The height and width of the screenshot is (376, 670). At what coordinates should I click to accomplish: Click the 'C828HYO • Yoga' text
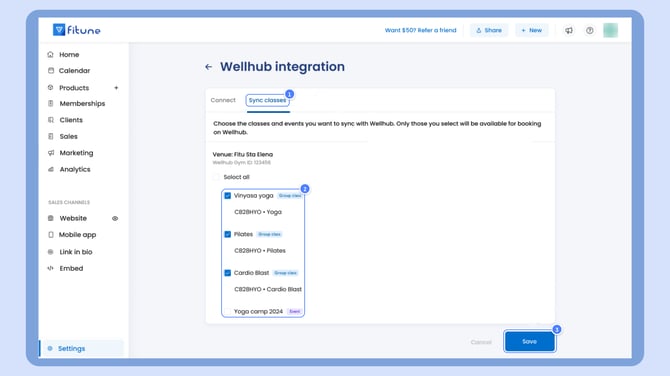258,212
